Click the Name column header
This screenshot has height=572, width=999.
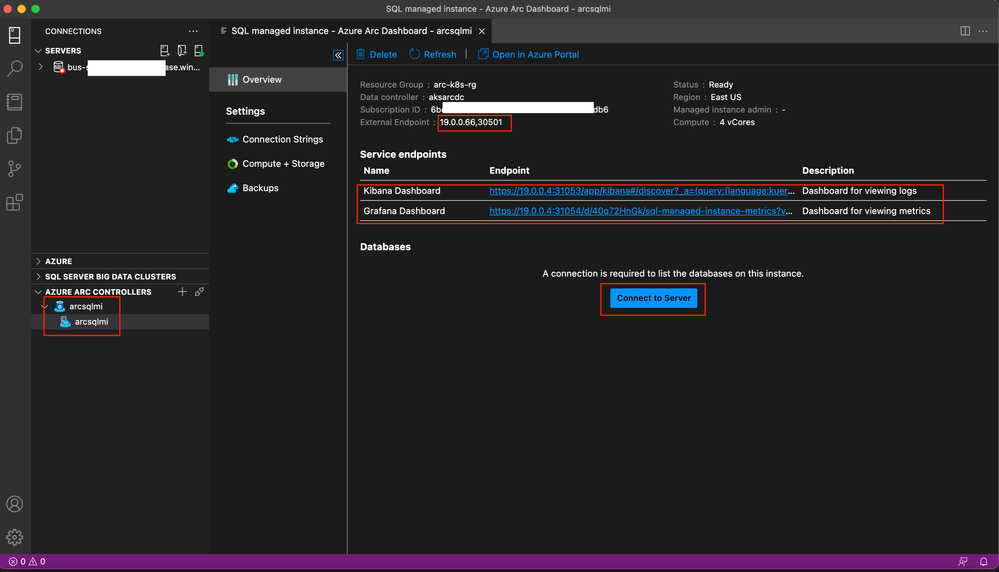click(377, 171)
